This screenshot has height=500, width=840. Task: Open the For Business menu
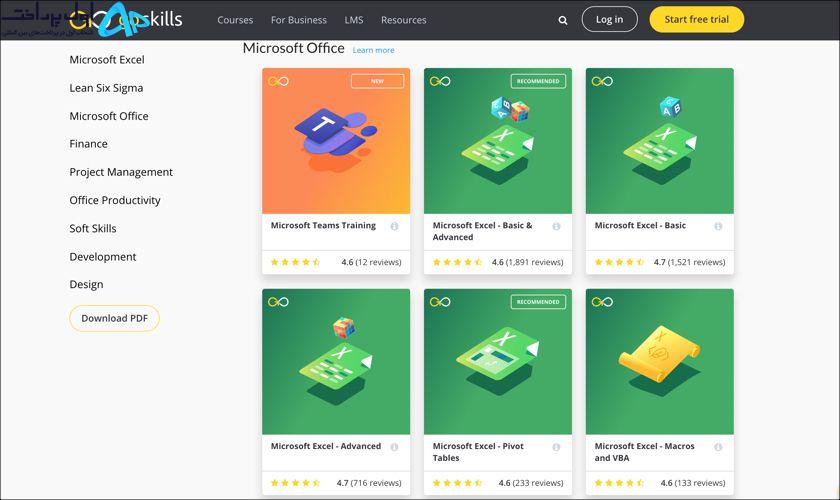pos(299,20)
